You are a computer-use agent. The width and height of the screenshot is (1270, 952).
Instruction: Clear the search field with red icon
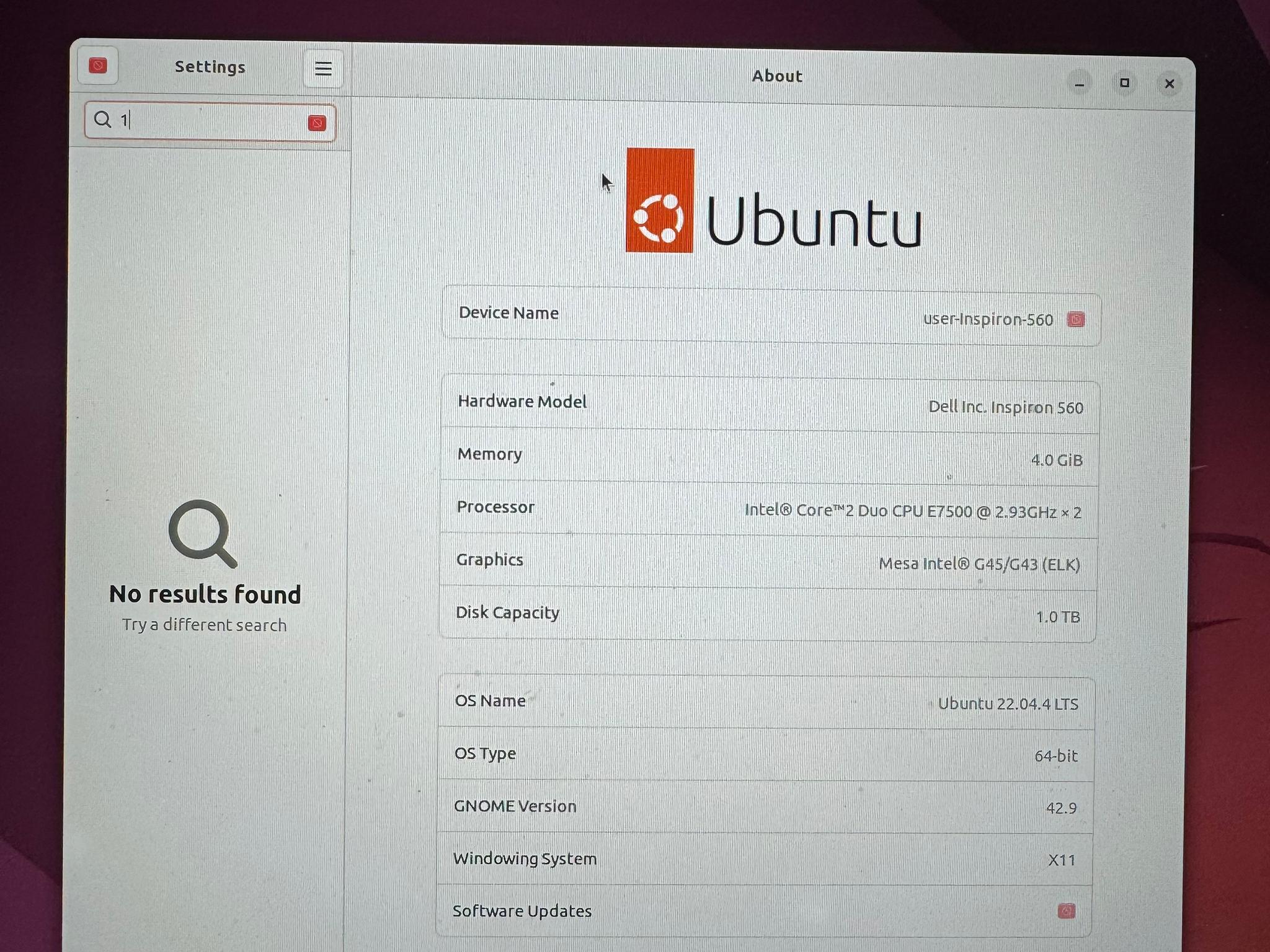pos(317,123)
